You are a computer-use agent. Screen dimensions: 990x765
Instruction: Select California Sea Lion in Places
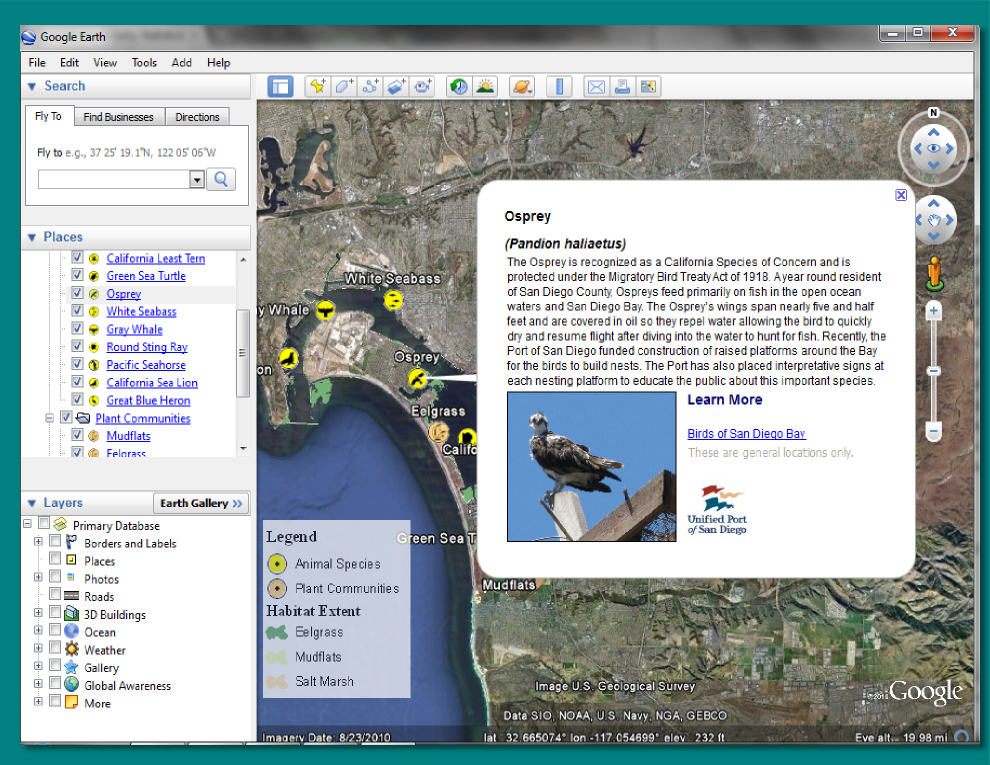(152, 382)
